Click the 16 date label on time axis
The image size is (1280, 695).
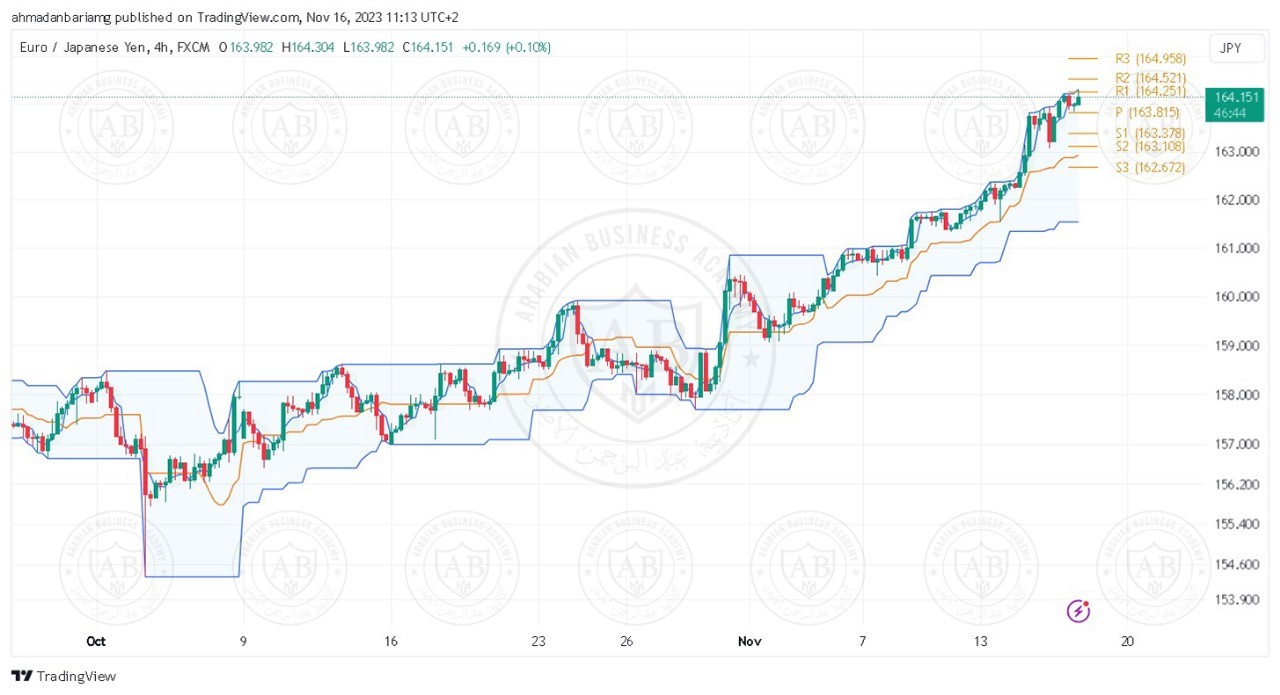coord(391,642)
